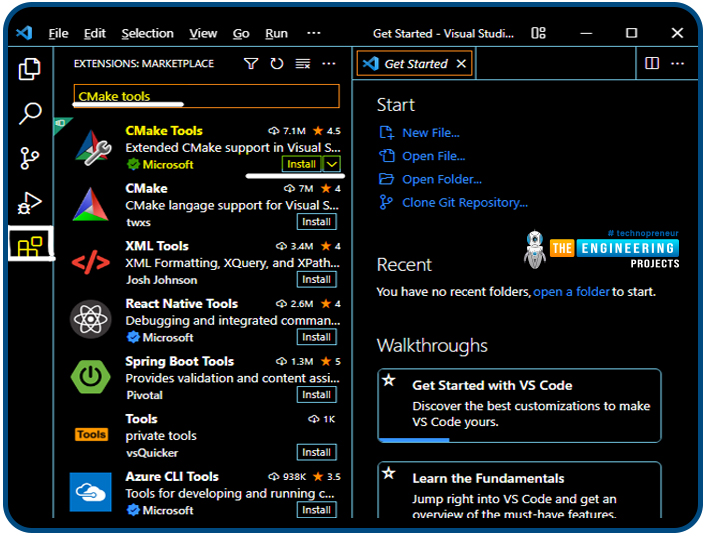Screen dimensions: 705x537
Task: Open the Source Control view
Action: tap(30, 158)
